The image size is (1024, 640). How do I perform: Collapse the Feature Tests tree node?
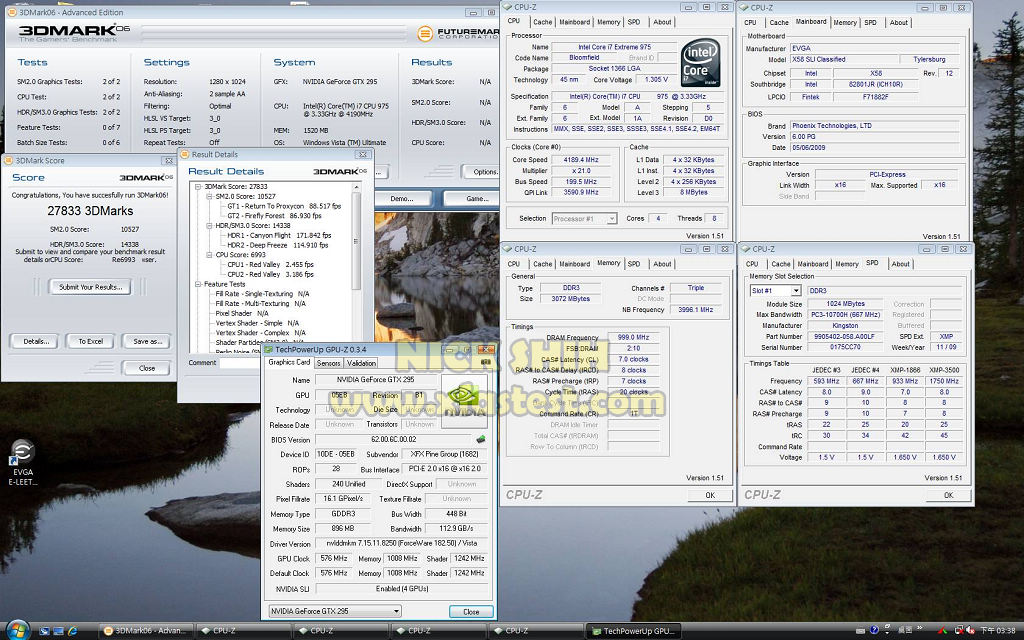tap(197, 284)
